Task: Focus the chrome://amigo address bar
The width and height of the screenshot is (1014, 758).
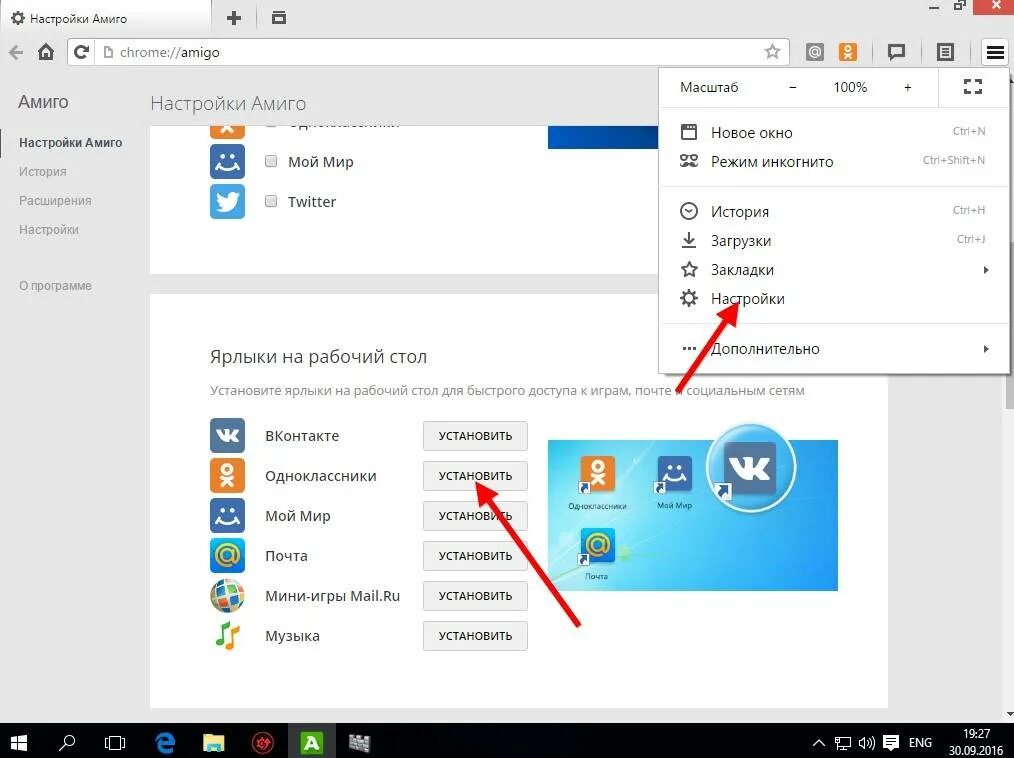Action: (x=428, y=52)
